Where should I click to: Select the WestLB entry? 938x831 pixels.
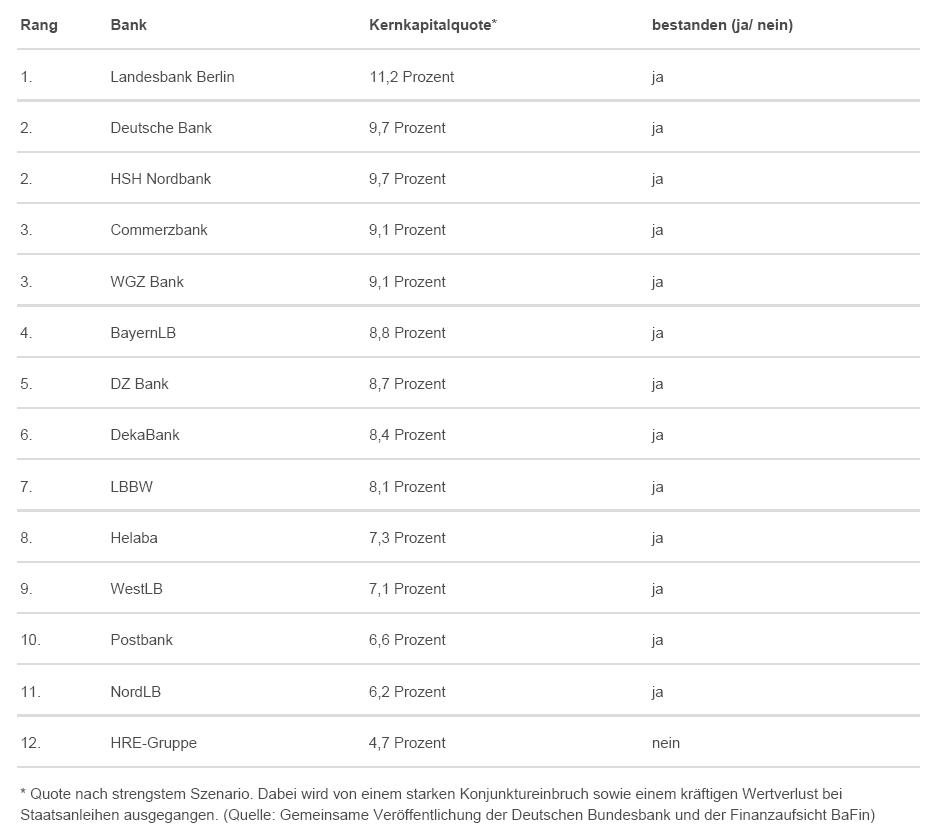coord(136,589)
